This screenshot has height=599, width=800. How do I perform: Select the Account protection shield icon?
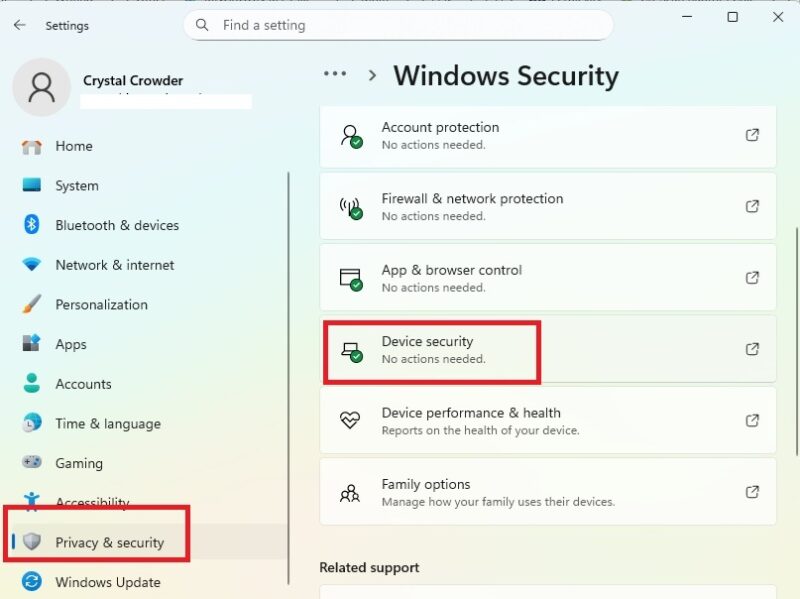[352, 135]
